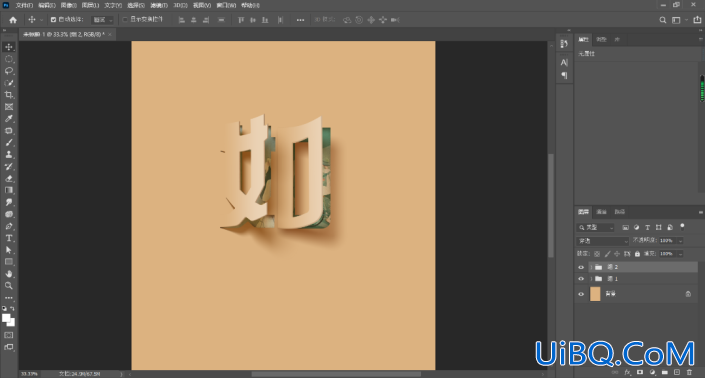Hide the Background layer eye icon
705x378 pixels.
point(581,294)
